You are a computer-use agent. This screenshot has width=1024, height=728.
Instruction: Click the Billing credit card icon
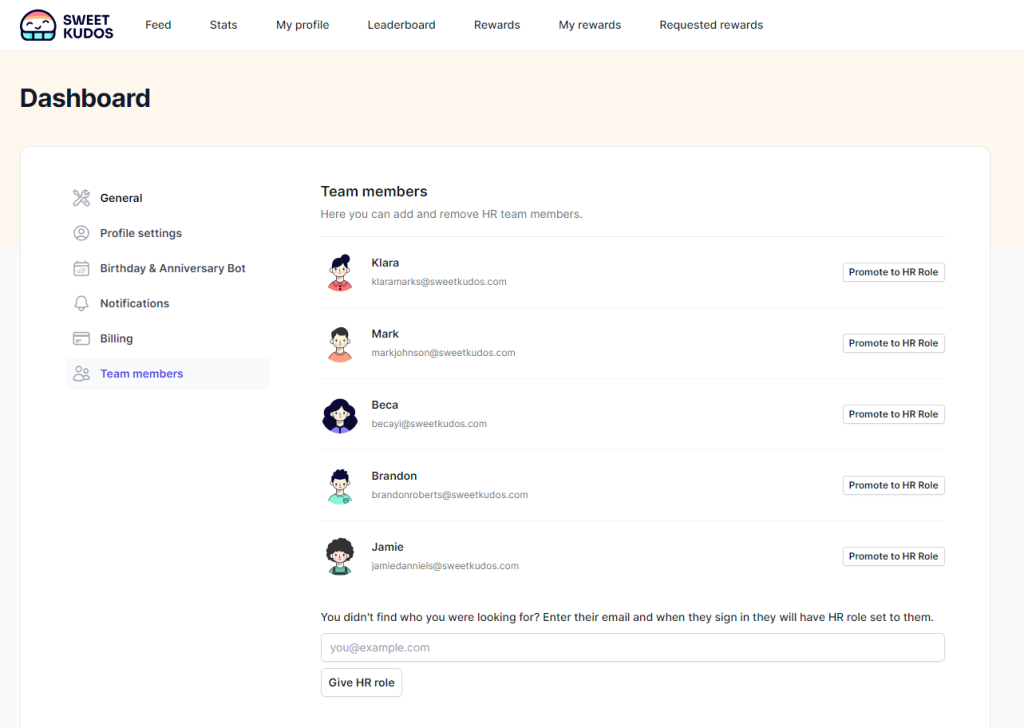(82, 338)
